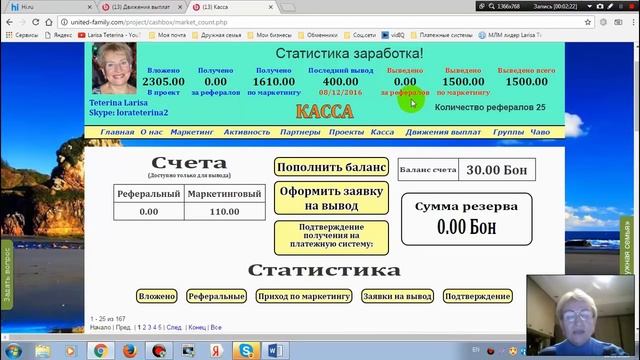Open Проекты in the site menu

tap(346, 132)
